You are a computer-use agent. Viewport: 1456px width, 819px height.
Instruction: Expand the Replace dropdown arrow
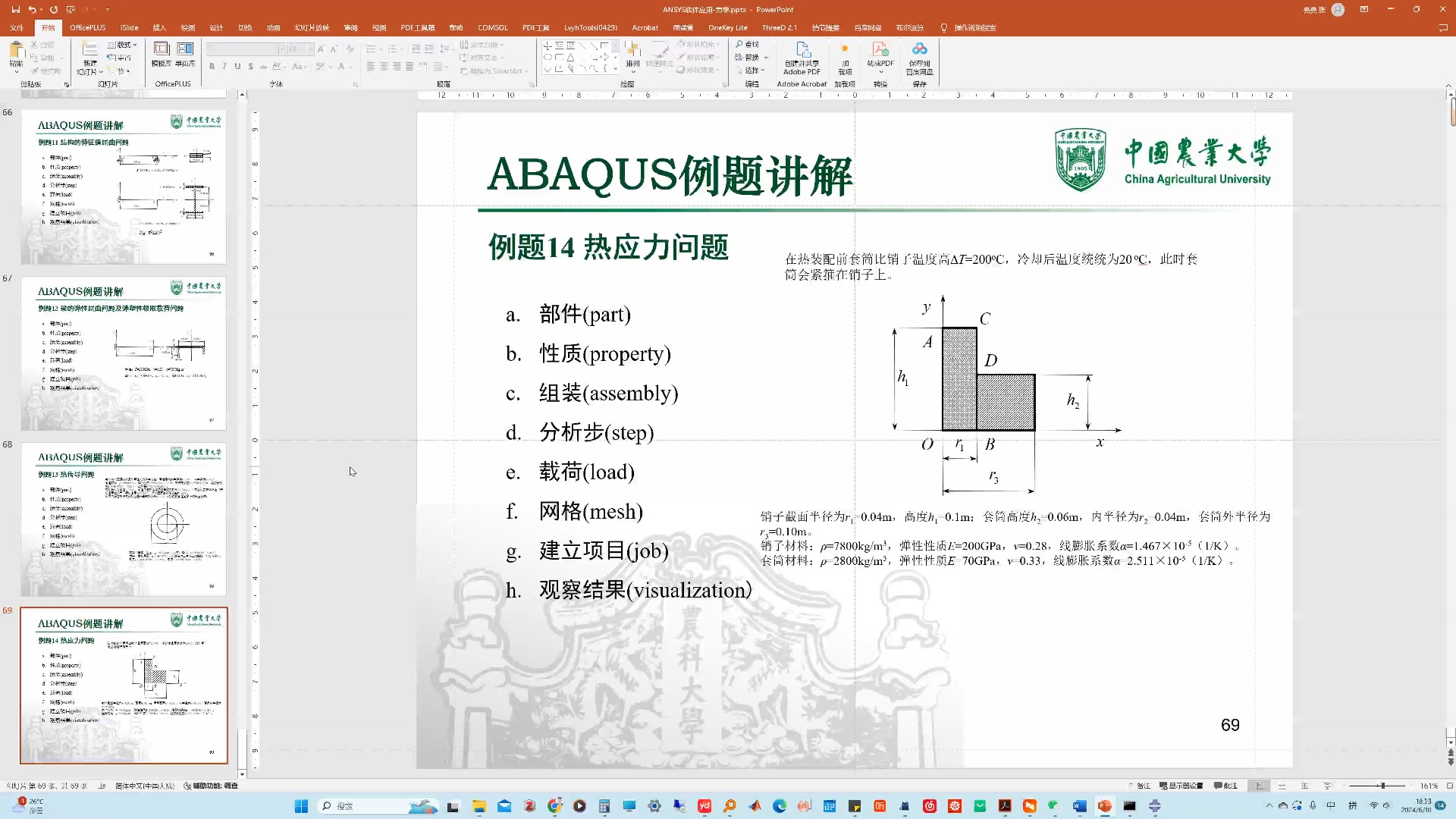[766, 58]
